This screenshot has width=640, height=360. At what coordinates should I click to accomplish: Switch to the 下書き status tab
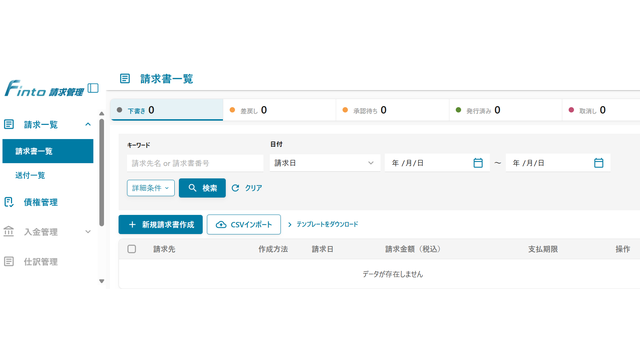point(167,110)
